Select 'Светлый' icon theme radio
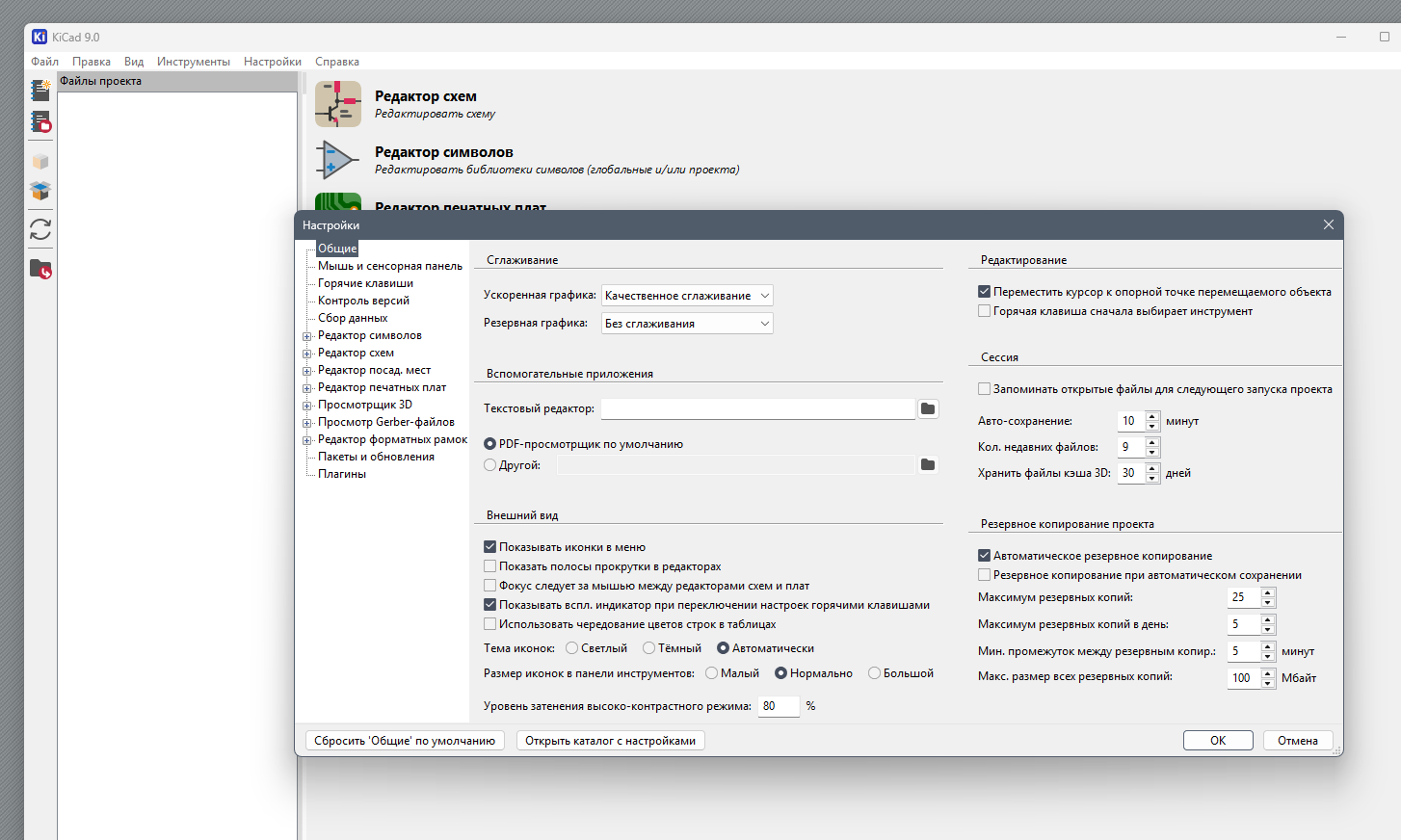The height and width of the screenshot is (840, 1401). click(572, 648)
